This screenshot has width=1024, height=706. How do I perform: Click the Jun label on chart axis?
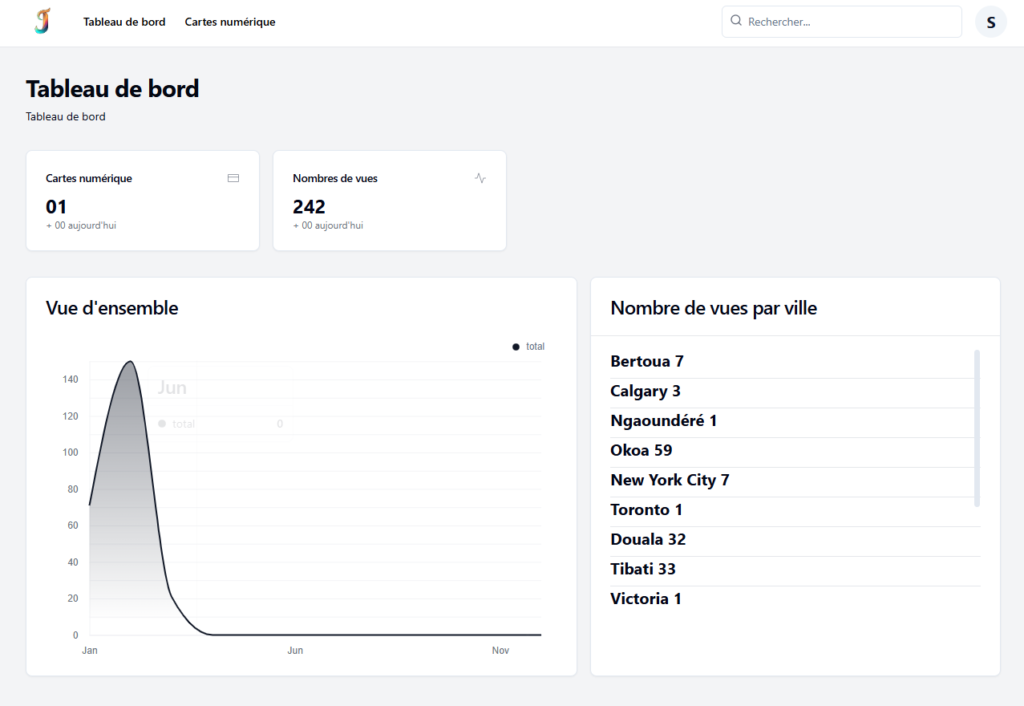tap(295, 651)
